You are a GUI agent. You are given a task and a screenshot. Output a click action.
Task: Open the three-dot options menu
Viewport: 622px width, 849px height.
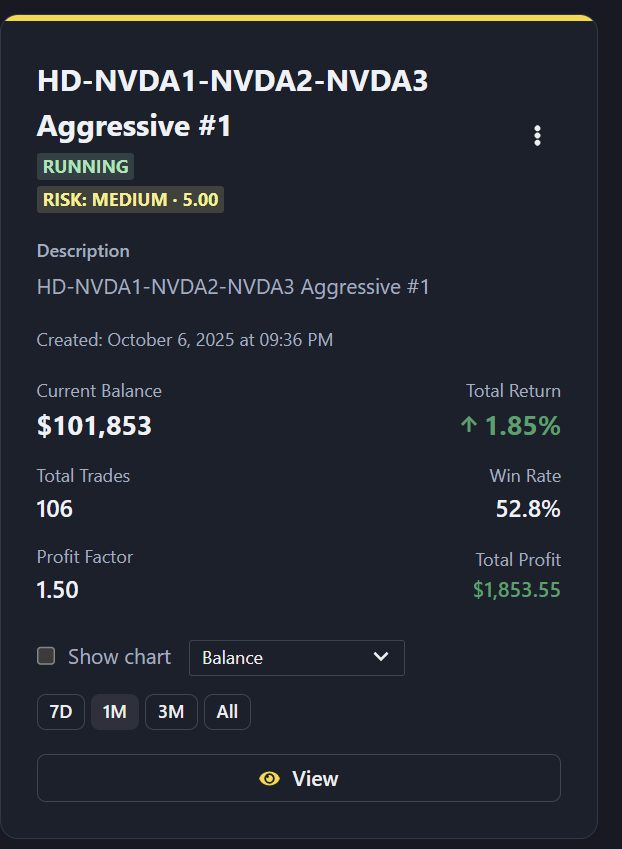click(x=538, y=136)
